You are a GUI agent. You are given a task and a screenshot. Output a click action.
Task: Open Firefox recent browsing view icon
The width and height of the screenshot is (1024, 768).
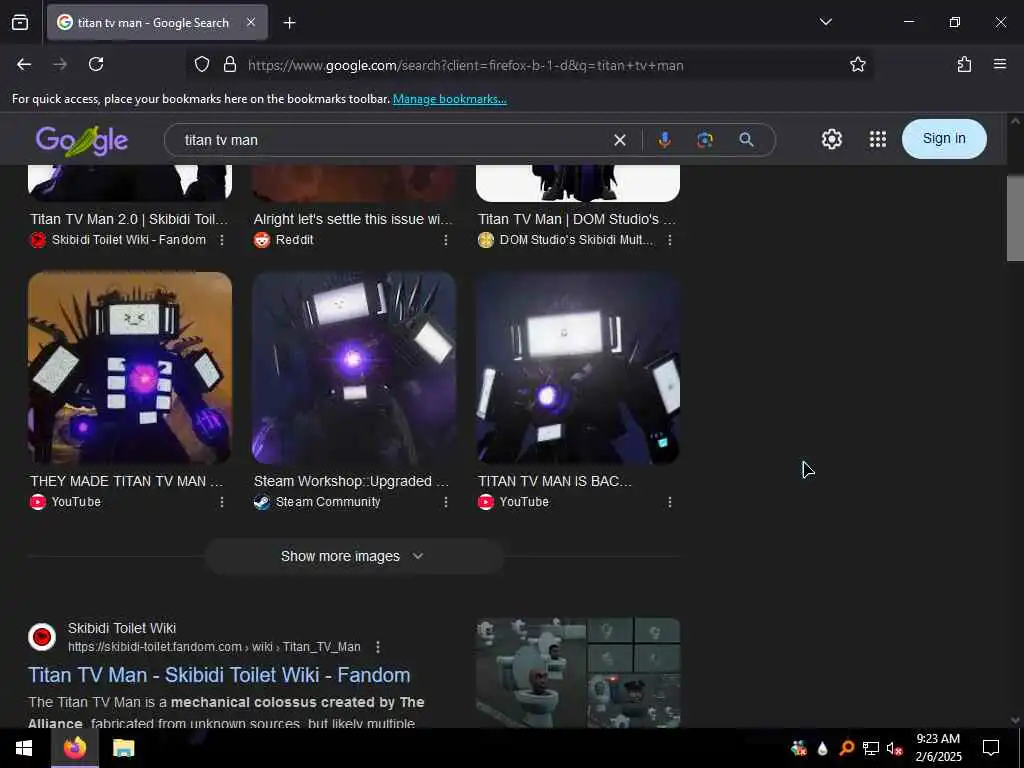pos(20,23)
